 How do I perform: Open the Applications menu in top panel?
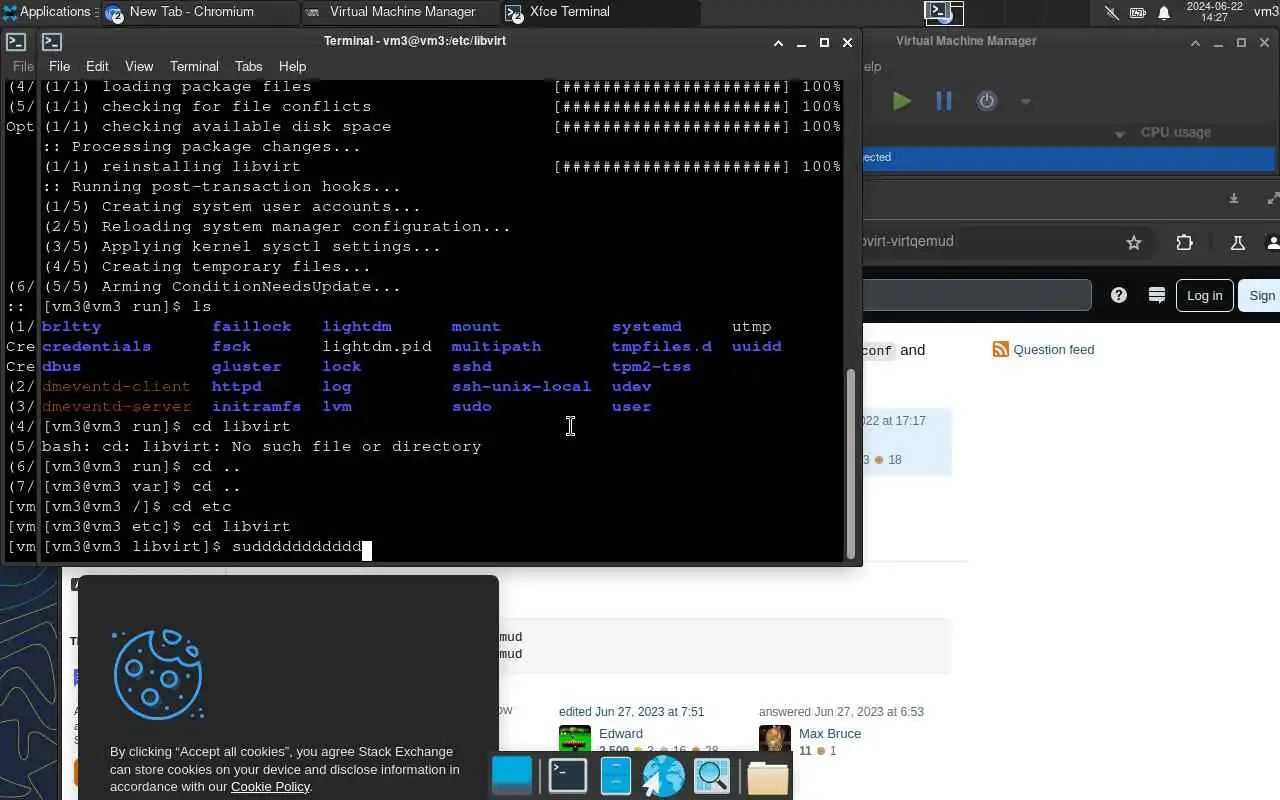[x=47, y=12]
